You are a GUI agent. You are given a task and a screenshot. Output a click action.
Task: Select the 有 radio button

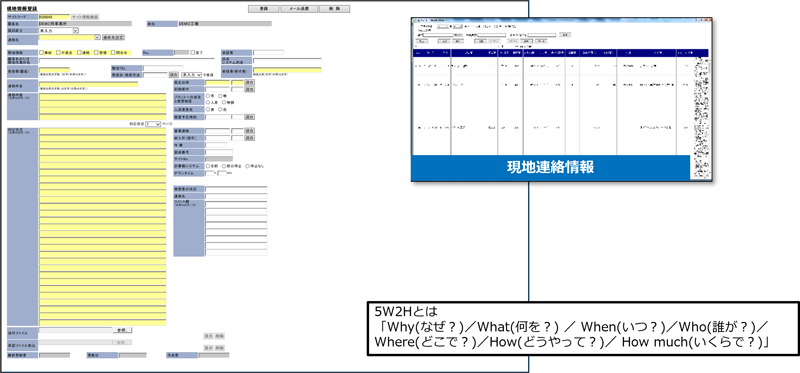(x=208, y=96)
